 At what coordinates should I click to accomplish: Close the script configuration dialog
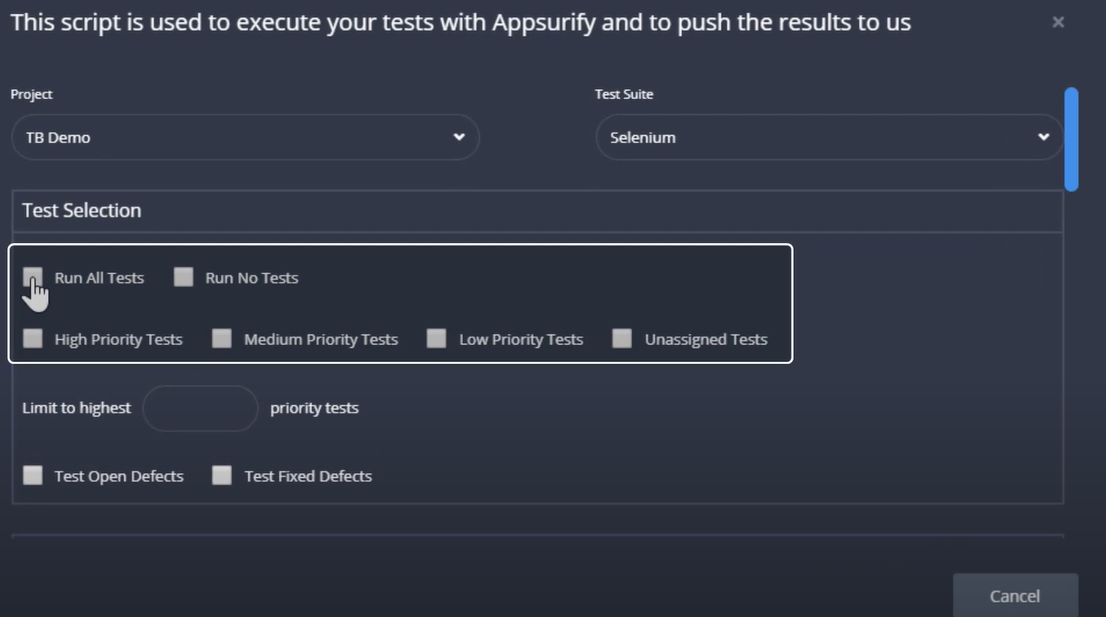(1058, 21)
